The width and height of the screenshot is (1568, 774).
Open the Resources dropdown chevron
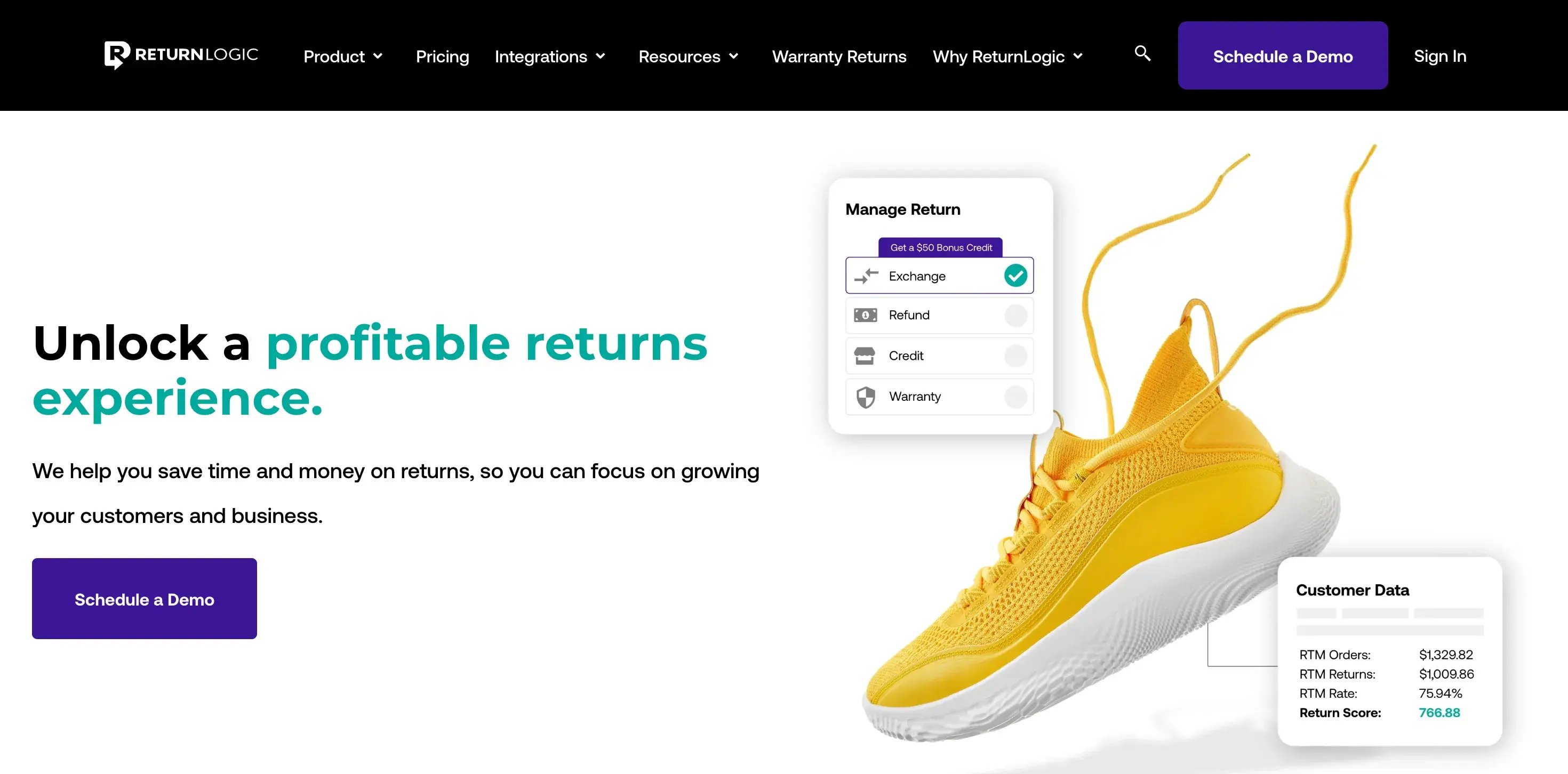click(x=734, y=57)
